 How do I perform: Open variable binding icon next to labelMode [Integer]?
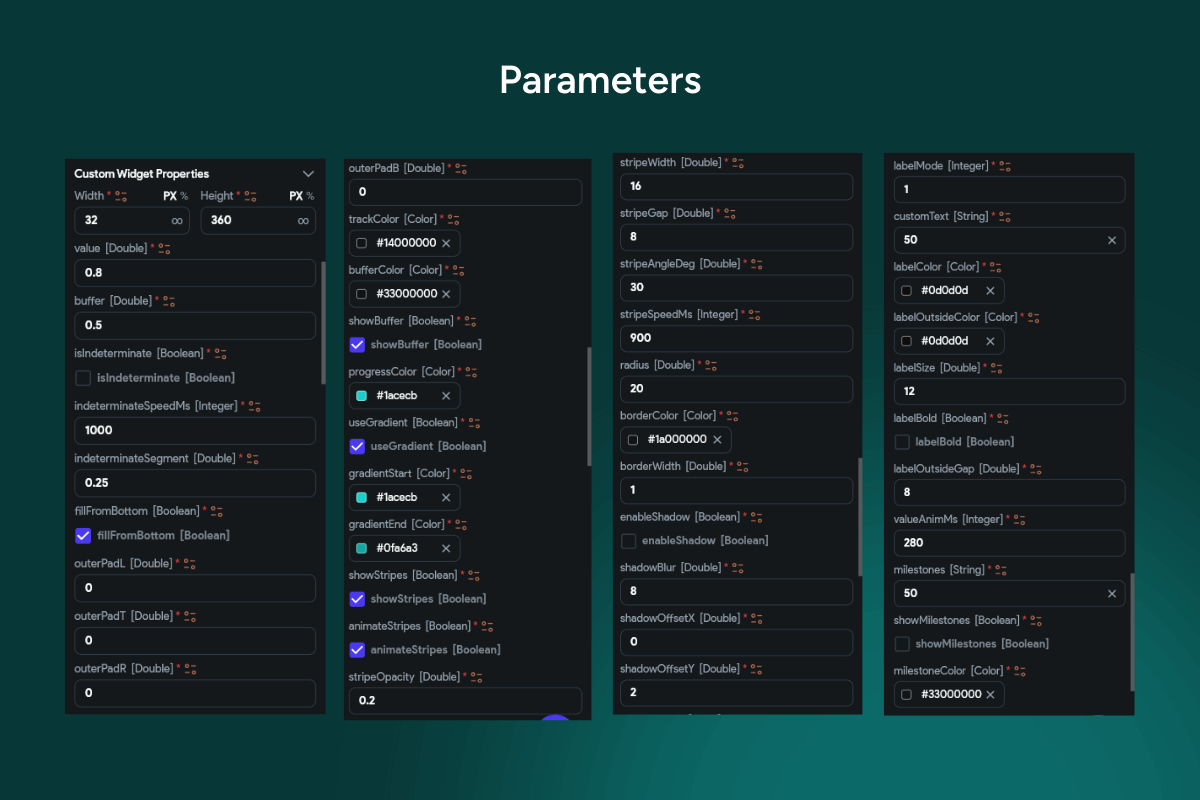point(1003,166)
